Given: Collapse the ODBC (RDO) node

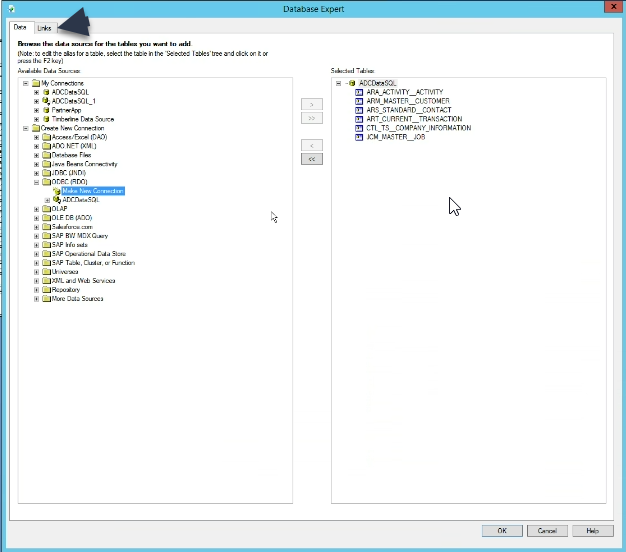Looking at the screenshot, I should coord(36,182).
